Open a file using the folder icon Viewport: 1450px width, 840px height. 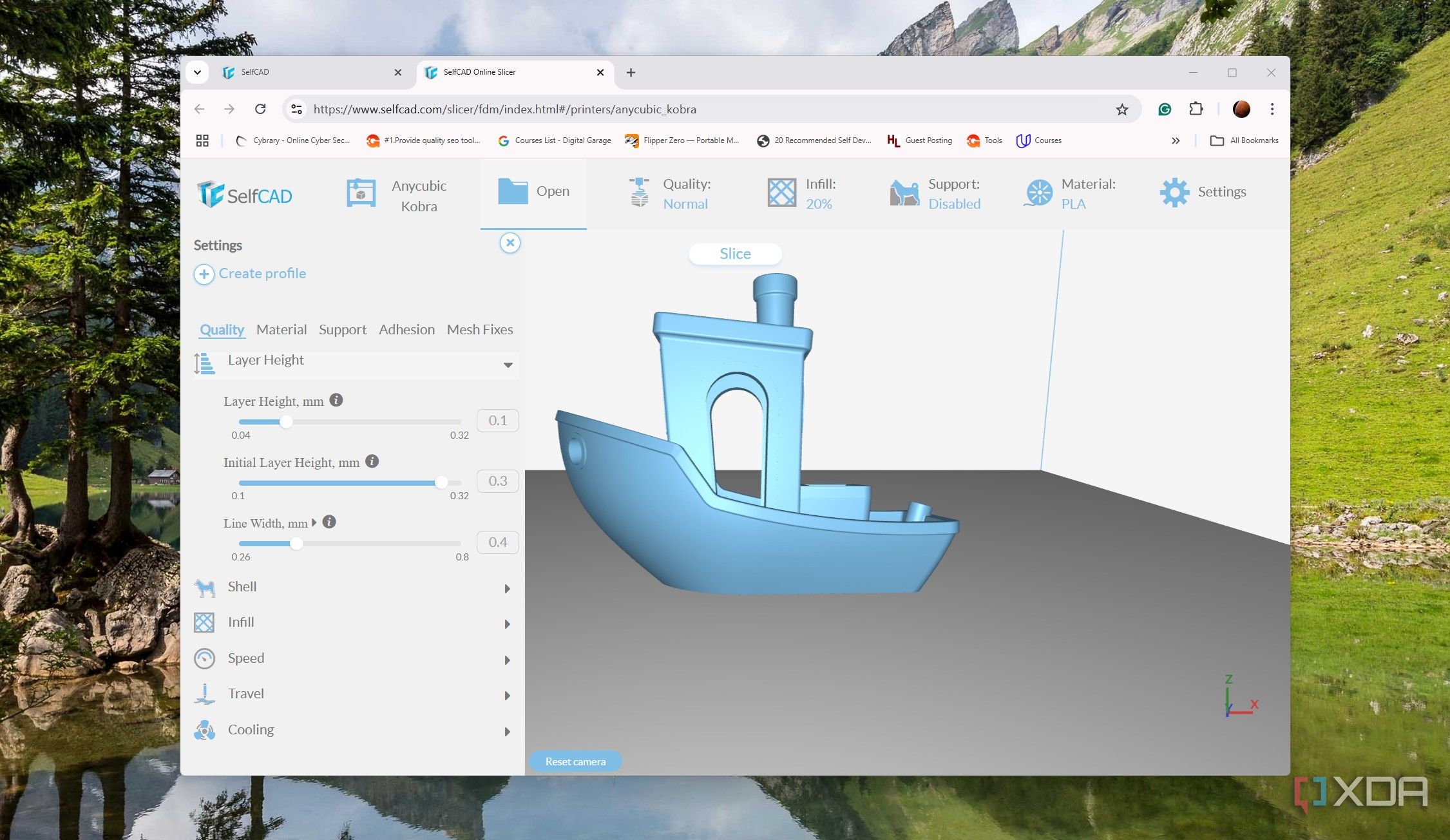point(513,191)
